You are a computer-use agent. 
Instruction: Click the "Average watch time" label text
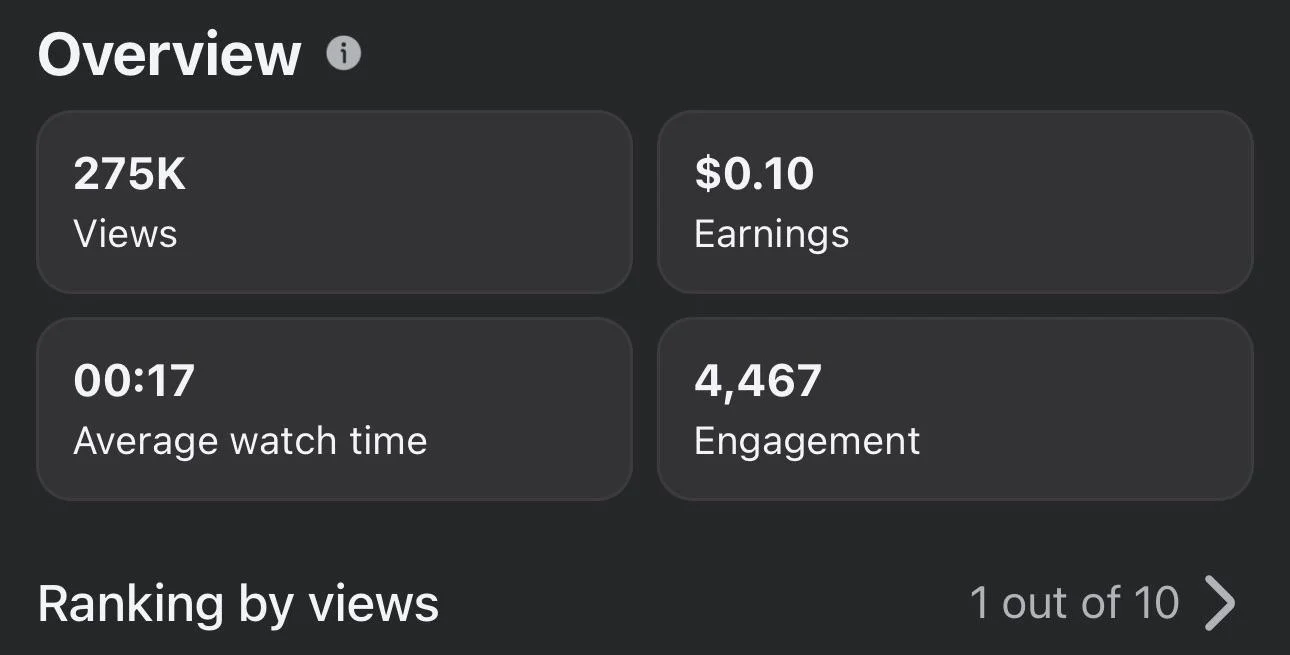coord(250,441)
